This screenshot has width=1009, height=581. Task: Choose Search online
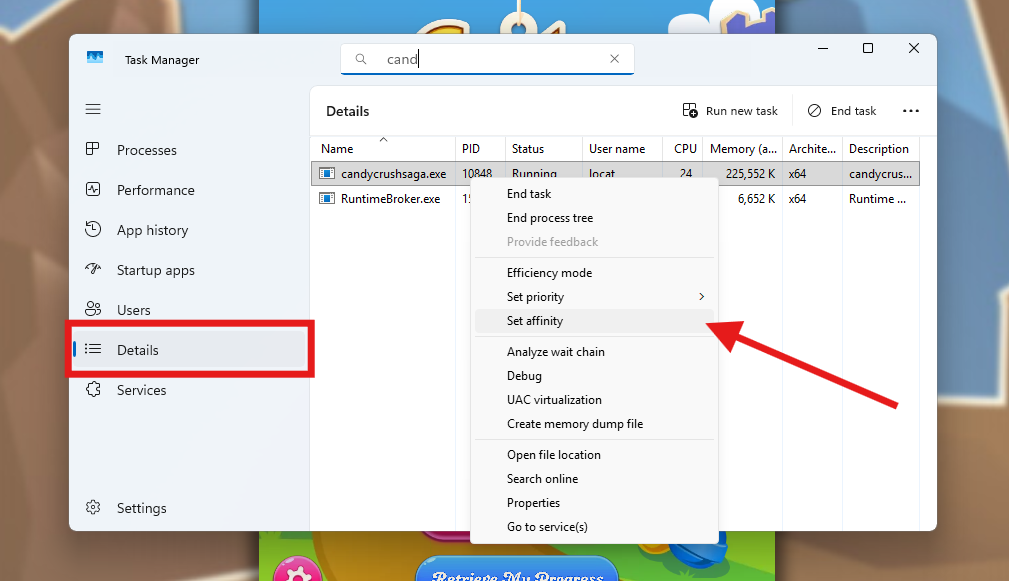coord(595,479)
